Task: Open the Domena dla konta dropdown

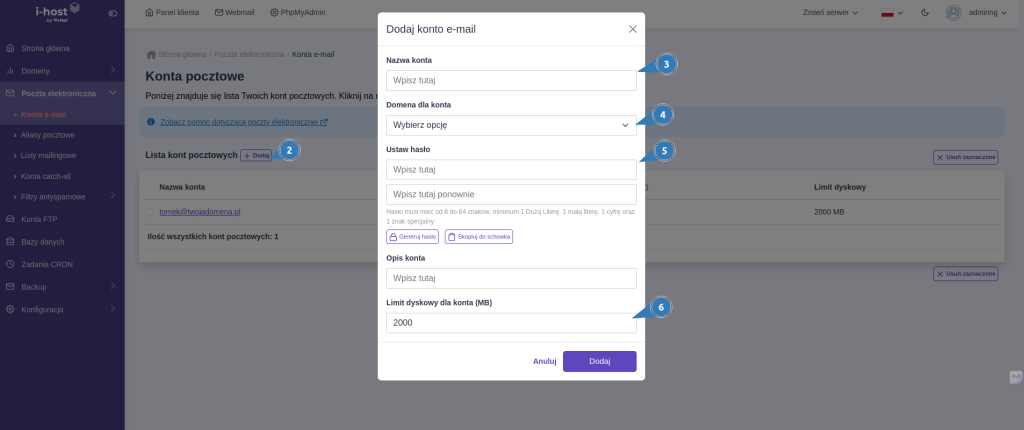Action: point(511,125)
